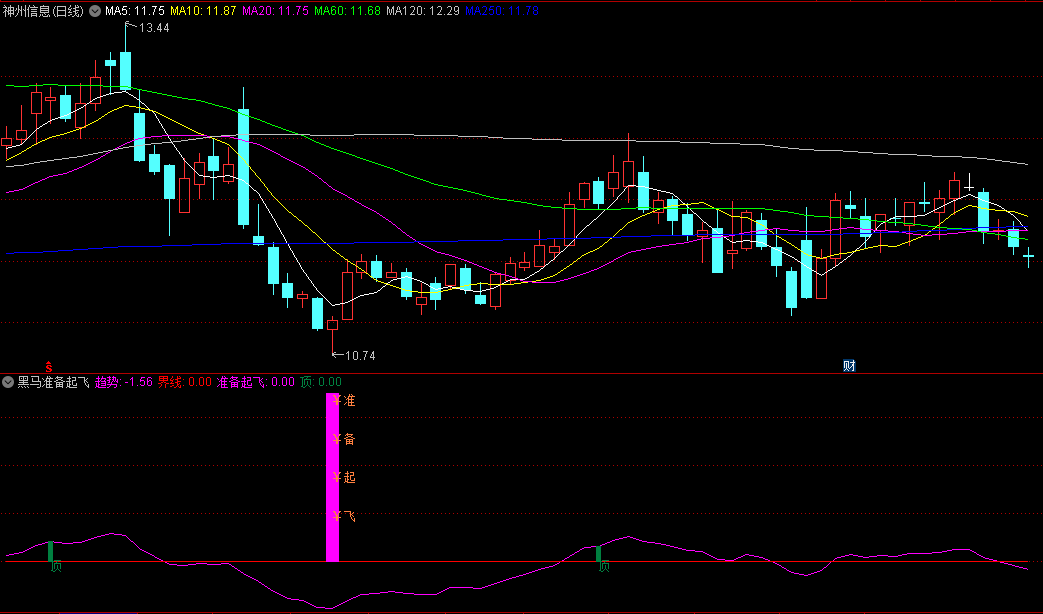1043x614 pixels.
Task: Select the 界线: 0.00 value
Action: 184,382
